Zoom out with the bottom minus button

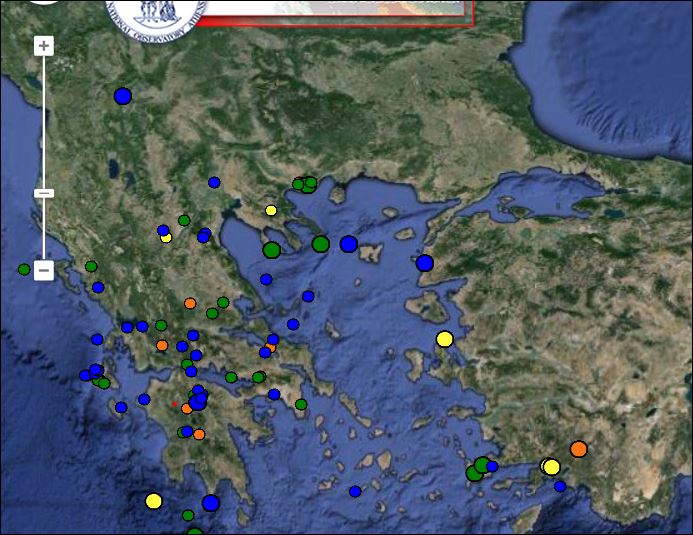click(44, 270)
